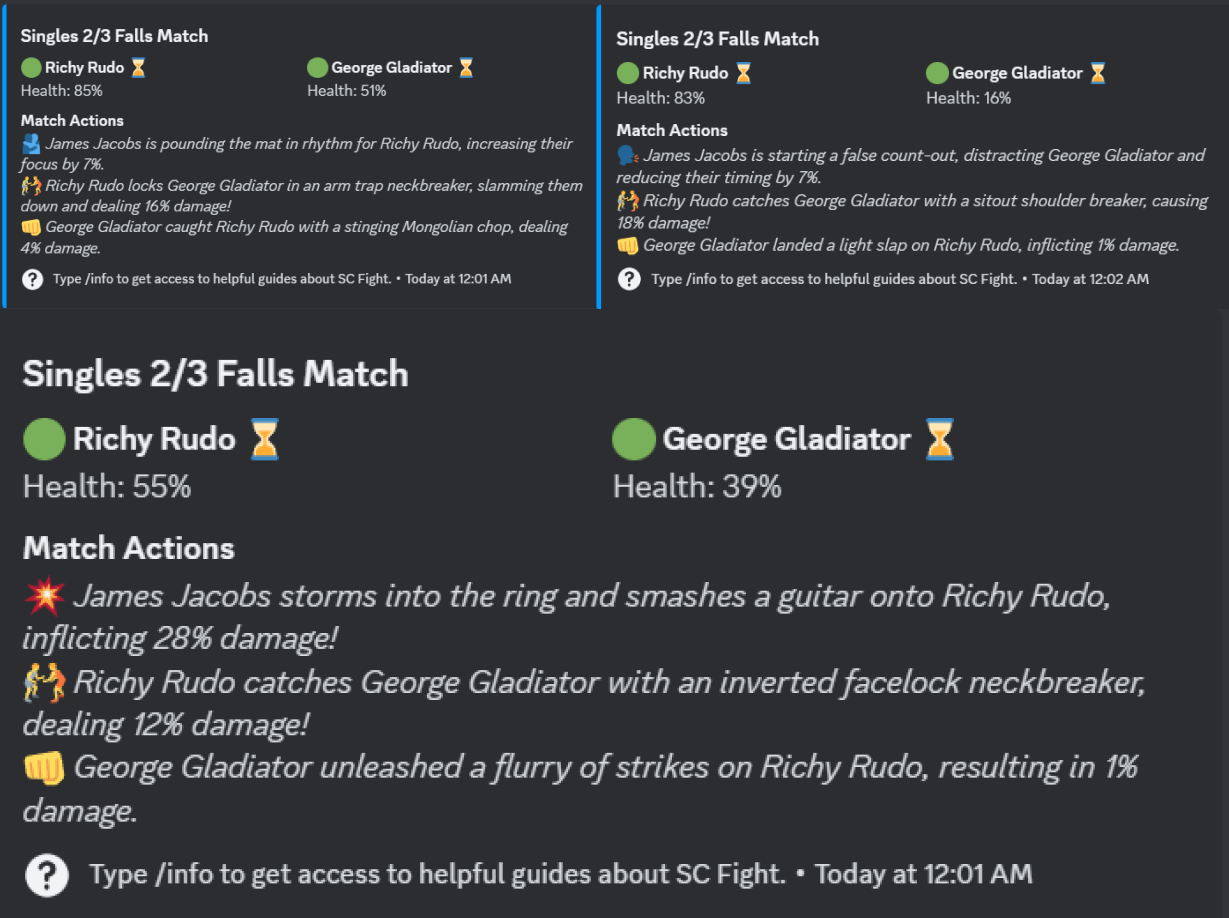Image resolution: width=1229 pixels, height=918 pixels.
Task: Click the green circle beside Richy Rudo in large embed
Action: point(44,439)
